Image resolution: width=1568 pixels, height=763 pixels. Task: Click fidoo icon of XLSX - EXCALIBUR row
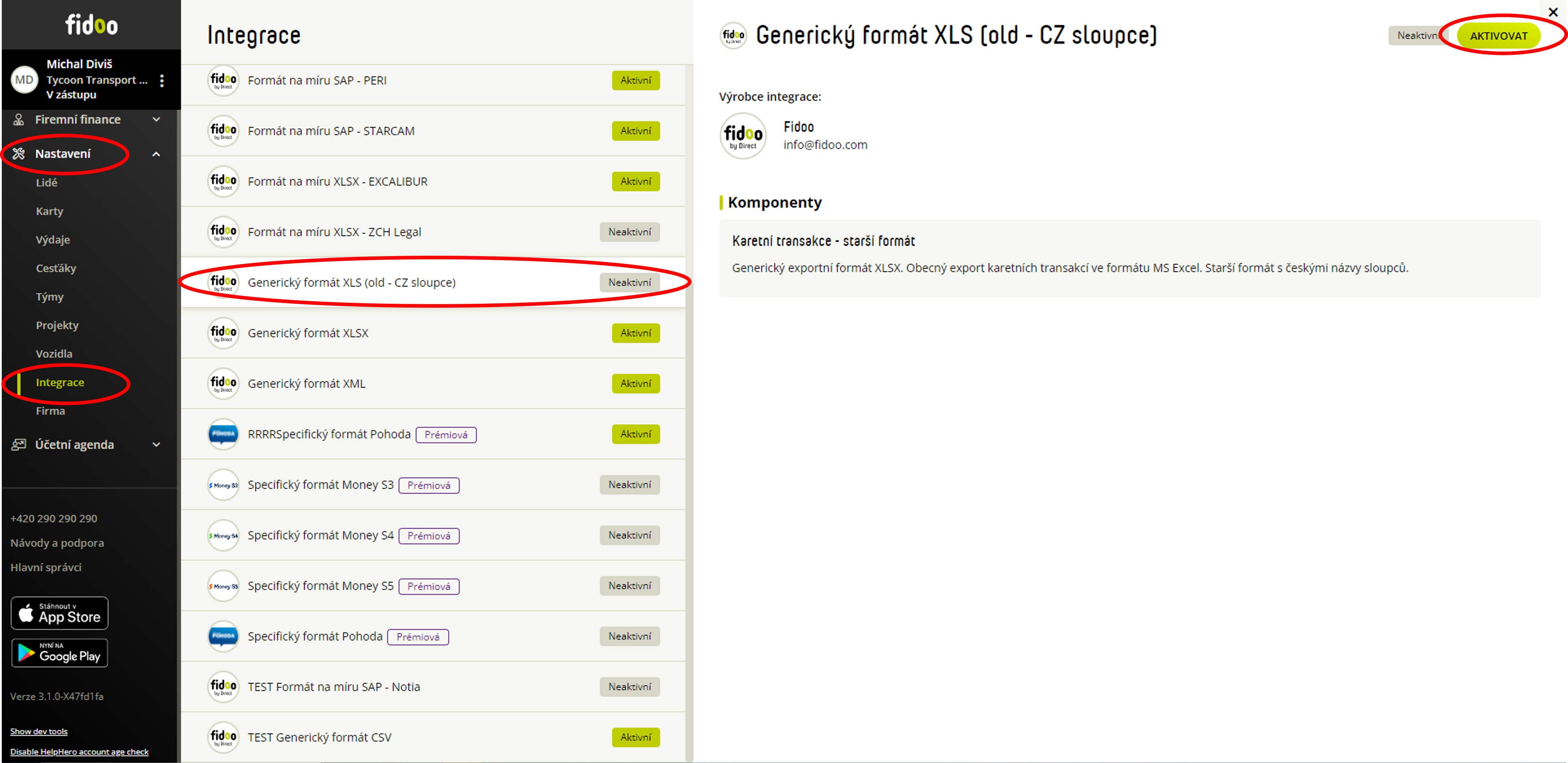[223, 181]
